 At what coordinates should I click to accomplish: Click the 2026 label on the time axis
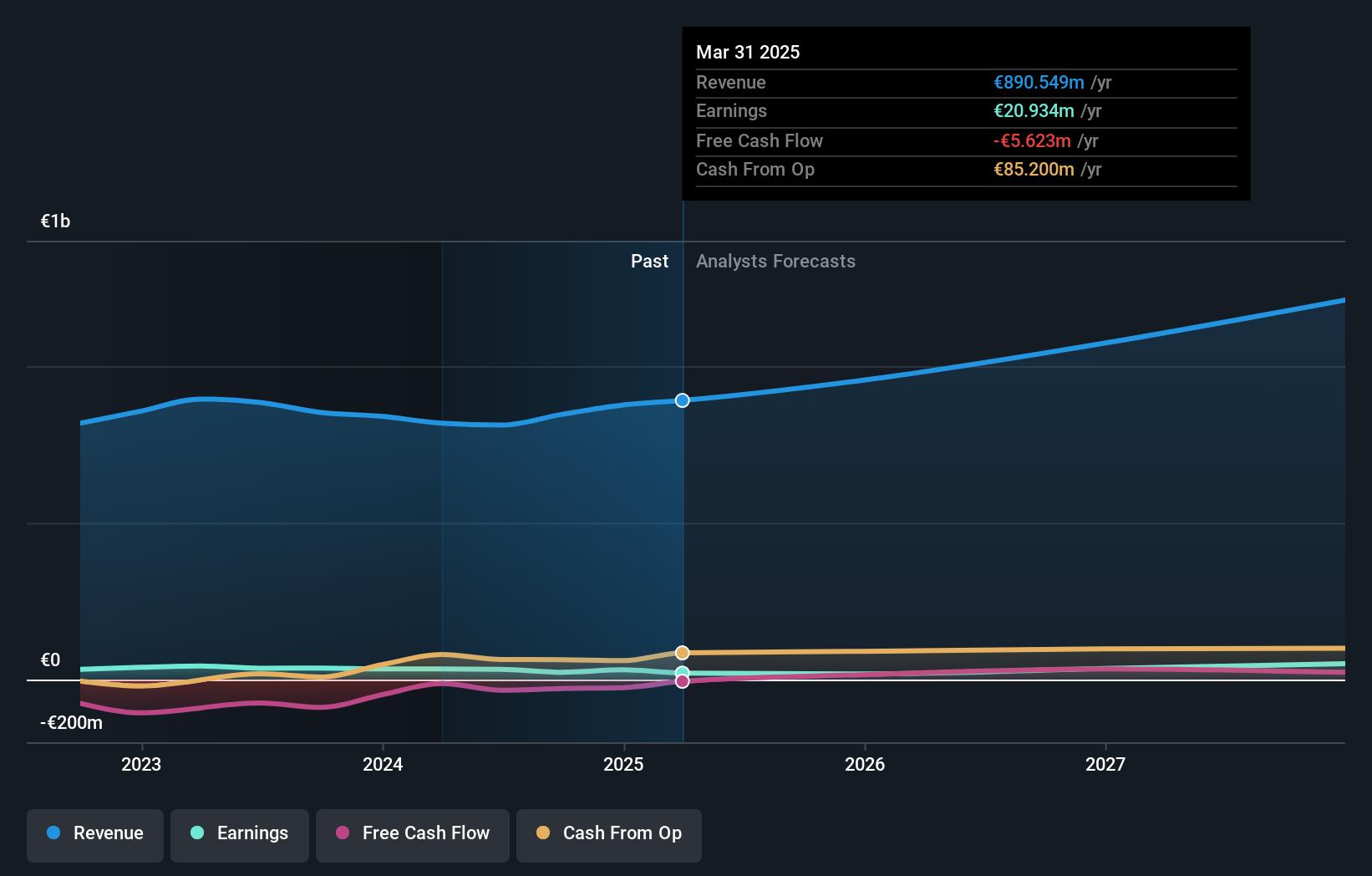[x=866, y=763]
